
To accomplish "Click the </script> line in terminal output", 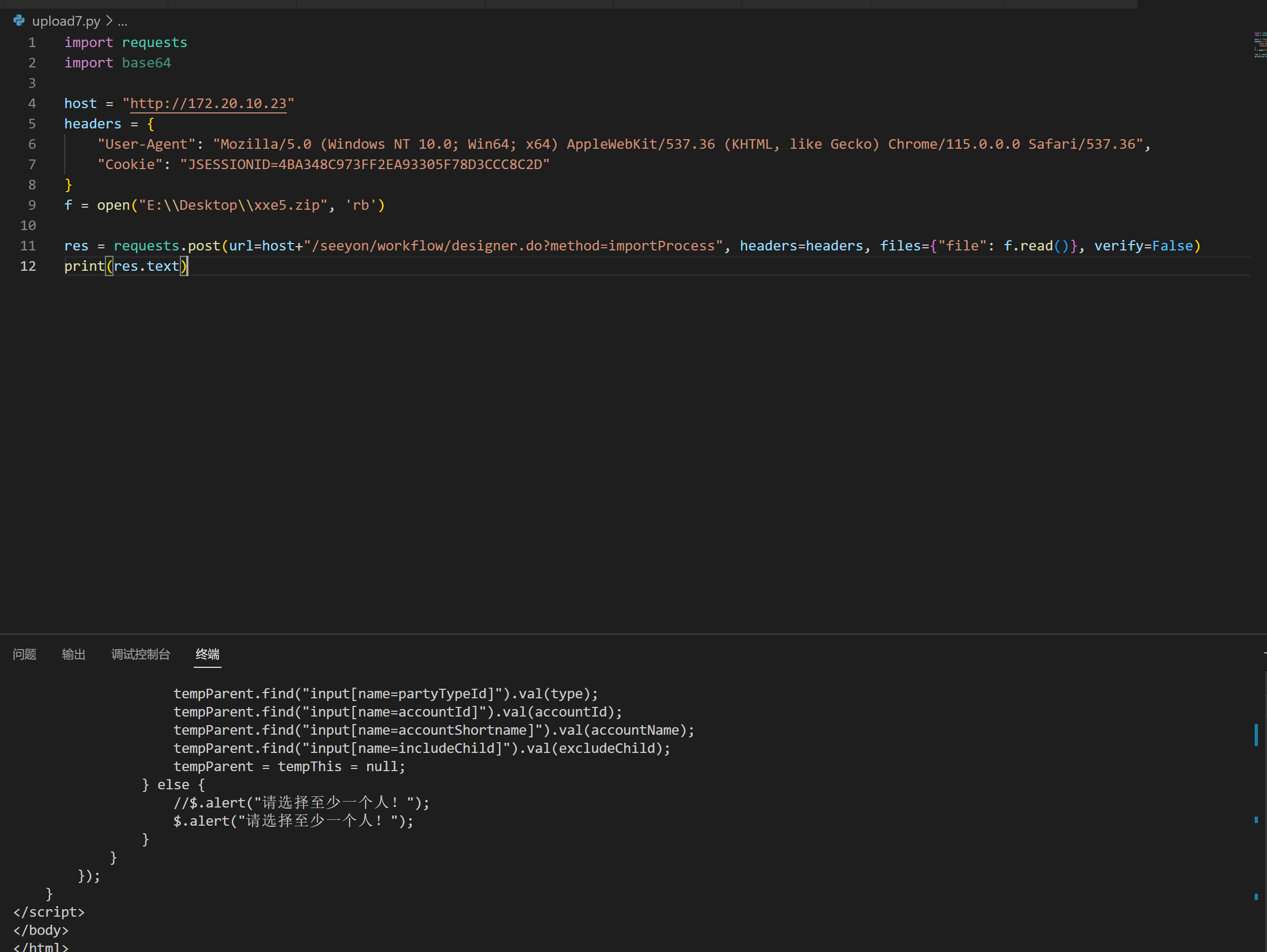I will (49, 912).
